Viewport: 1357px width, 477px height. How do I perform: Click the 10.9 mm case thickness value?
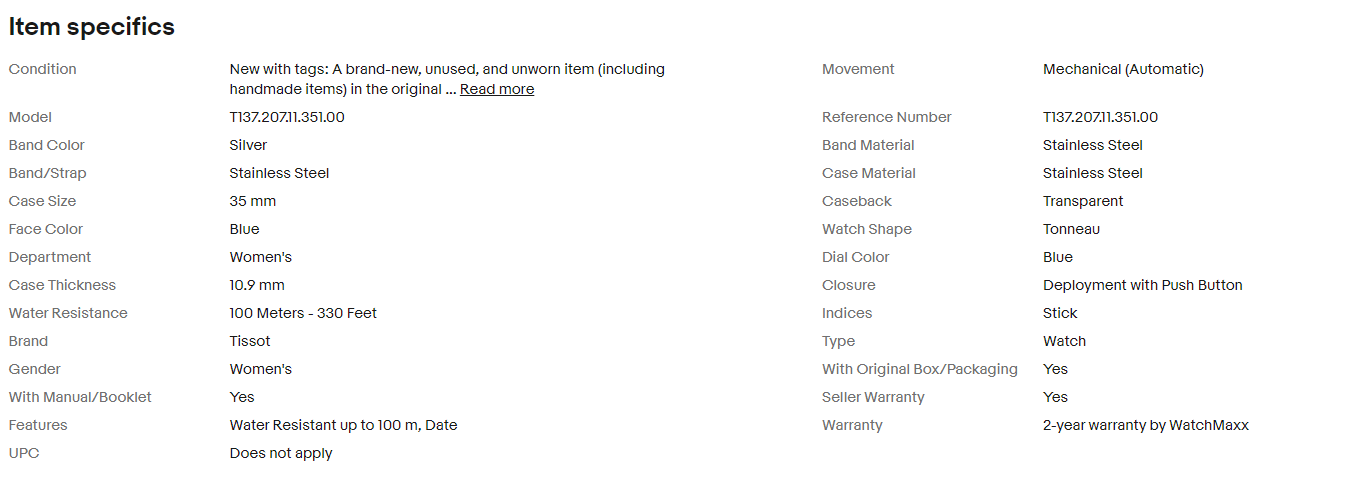pyautogui.click(x=257, y=285)
